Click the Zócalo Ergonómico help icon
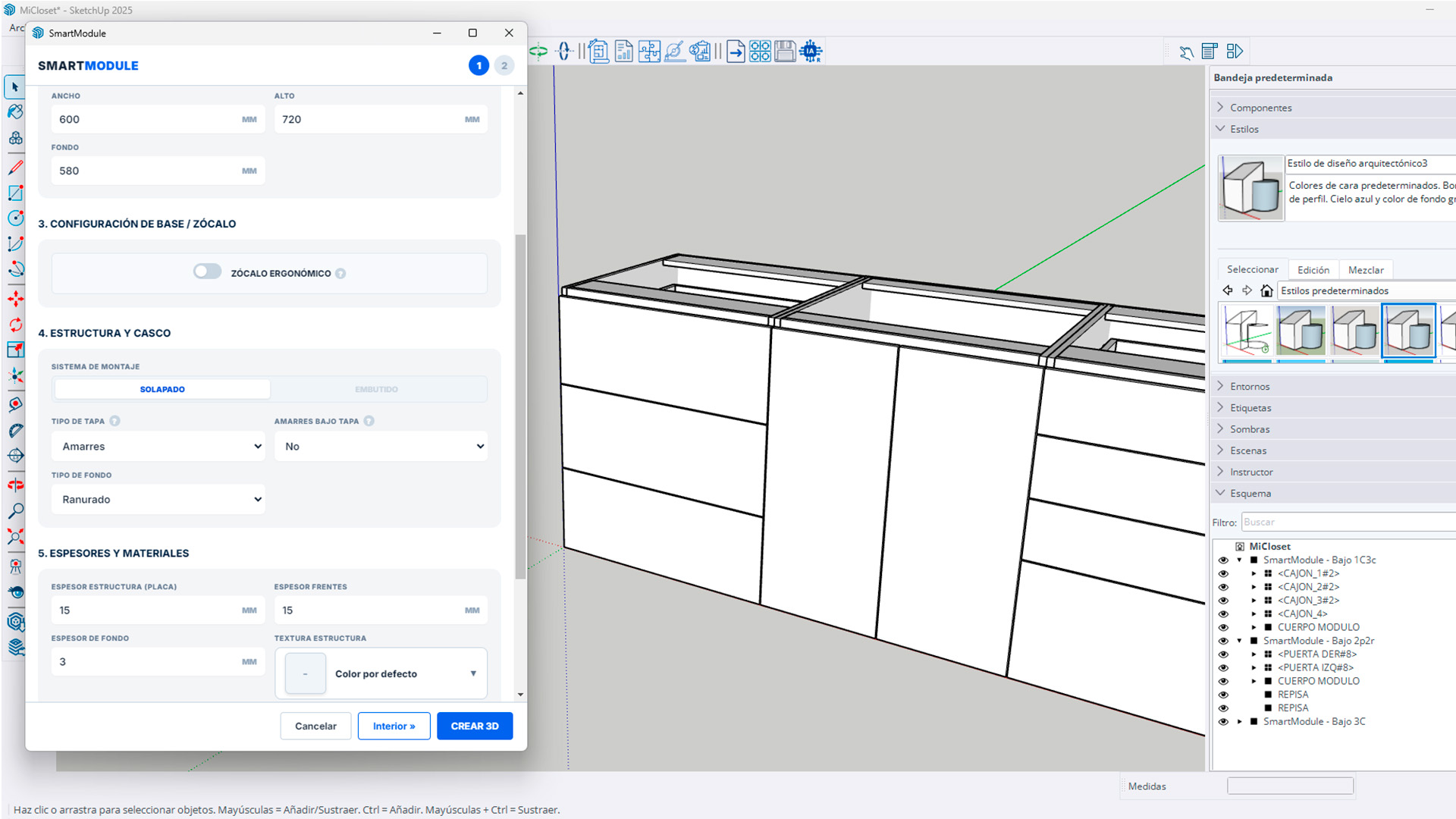The height and width of the screenshot is (819, 1456). click(x=340, y=274)
